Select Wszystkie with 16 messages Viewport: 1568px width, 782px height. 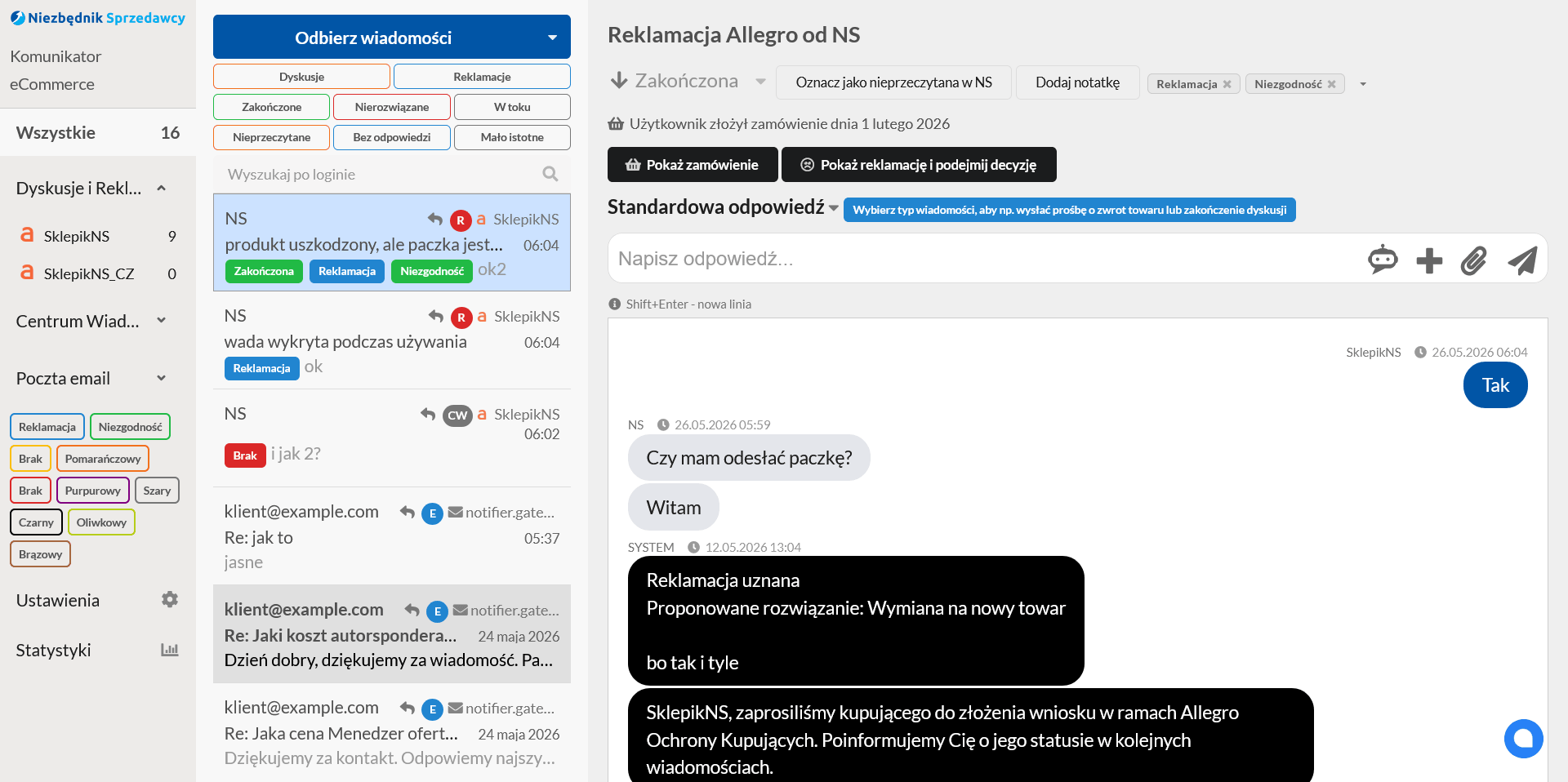(98, 132)
